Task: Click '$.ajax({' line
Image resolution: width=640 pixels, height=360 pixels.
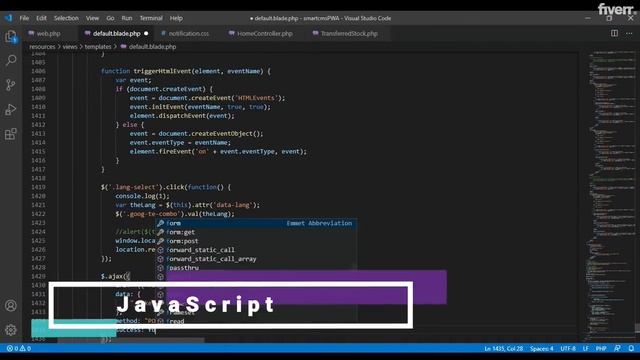Action: [x=116, y=276]
